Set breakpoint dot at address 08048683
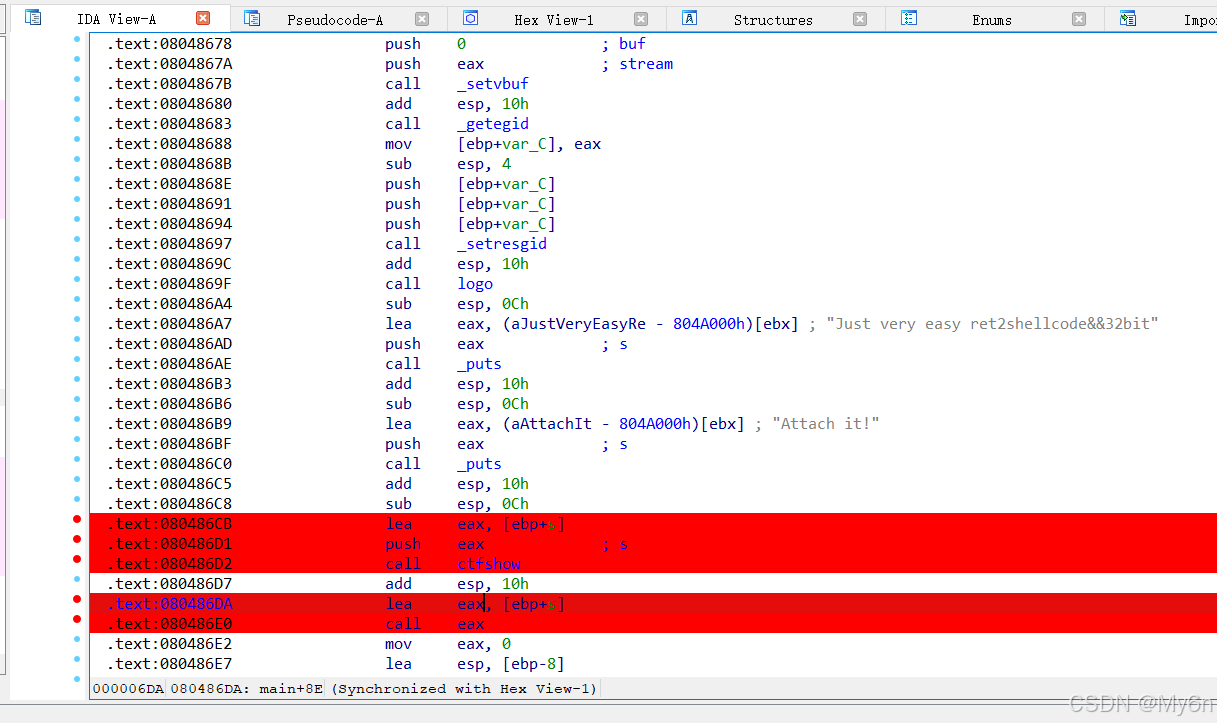The width and height of the screenshot is (1217, 723). pyautogui.click(x=77, y=120)
